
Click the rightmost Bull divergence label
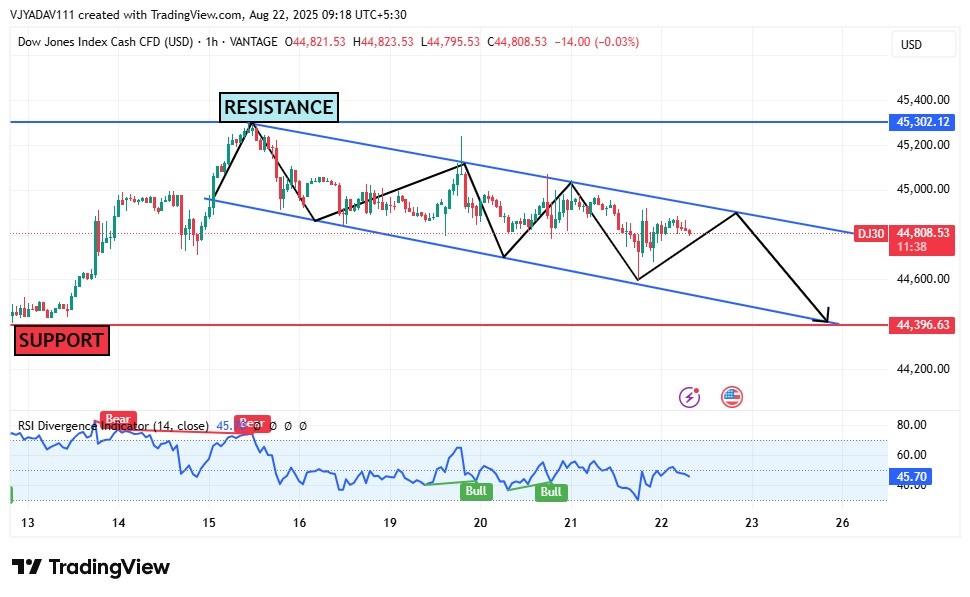click(x=550, y=492)
